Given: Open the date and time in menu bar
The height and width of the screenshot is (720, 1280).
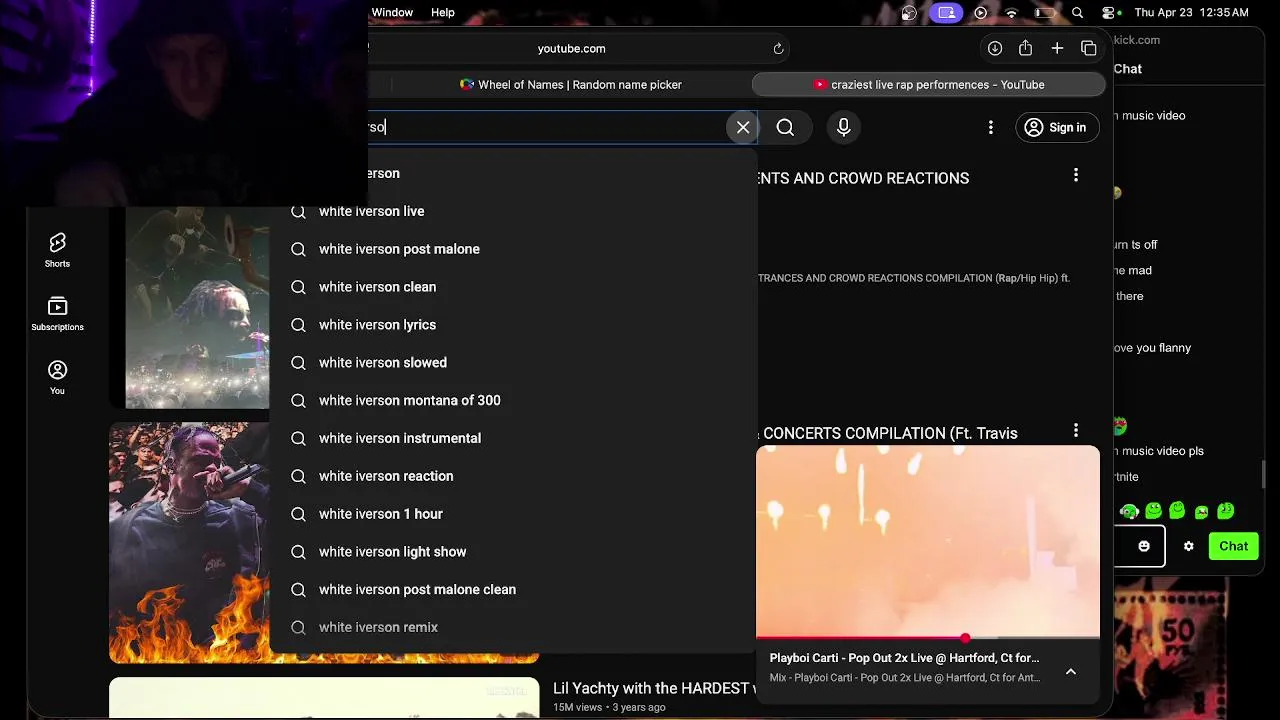Looking at the screenshot, I should 1191,13.
